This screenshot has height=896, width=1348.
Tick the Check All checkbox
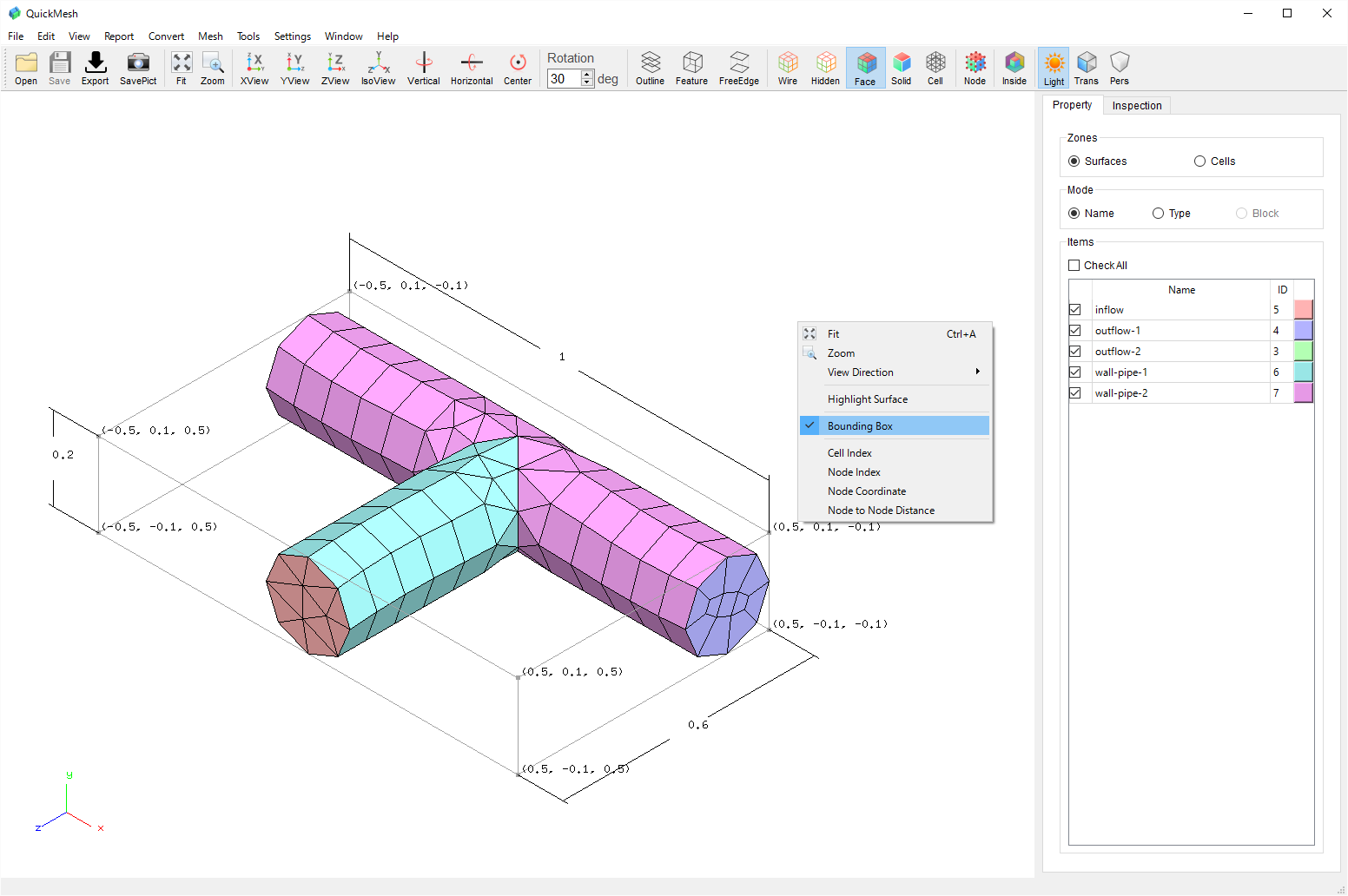click(x=1074, y=266)
